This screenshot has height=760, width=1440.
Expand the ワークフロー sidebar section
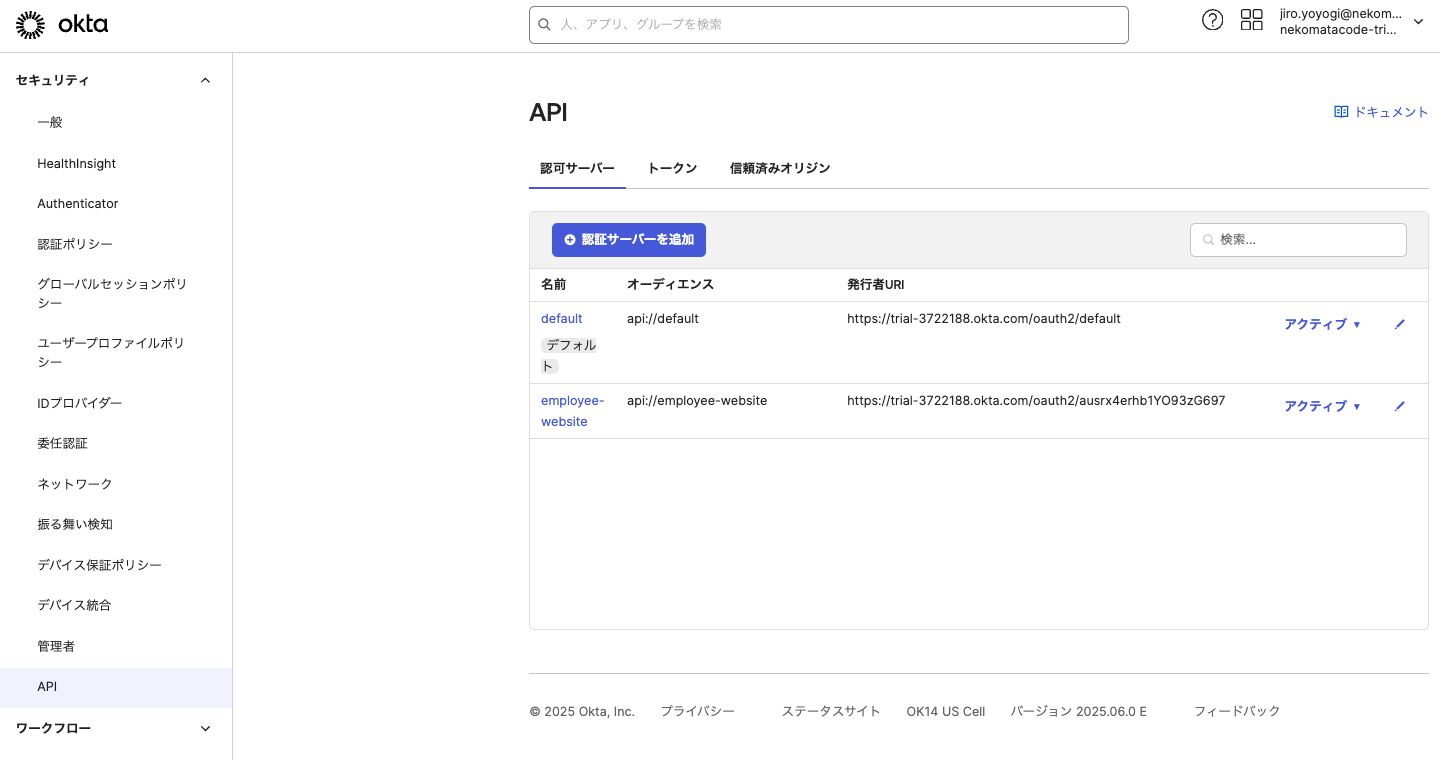pos(205,728)
